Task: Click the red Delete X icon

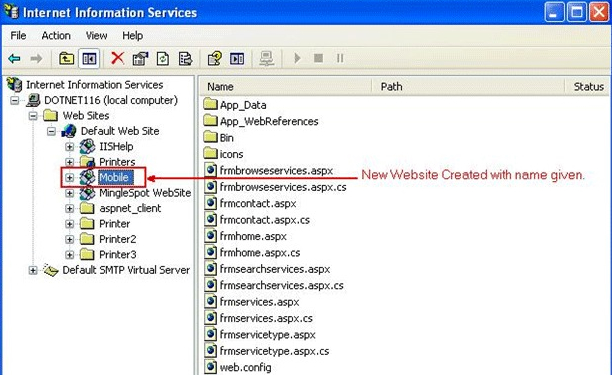Action: (x=117, y=59)
